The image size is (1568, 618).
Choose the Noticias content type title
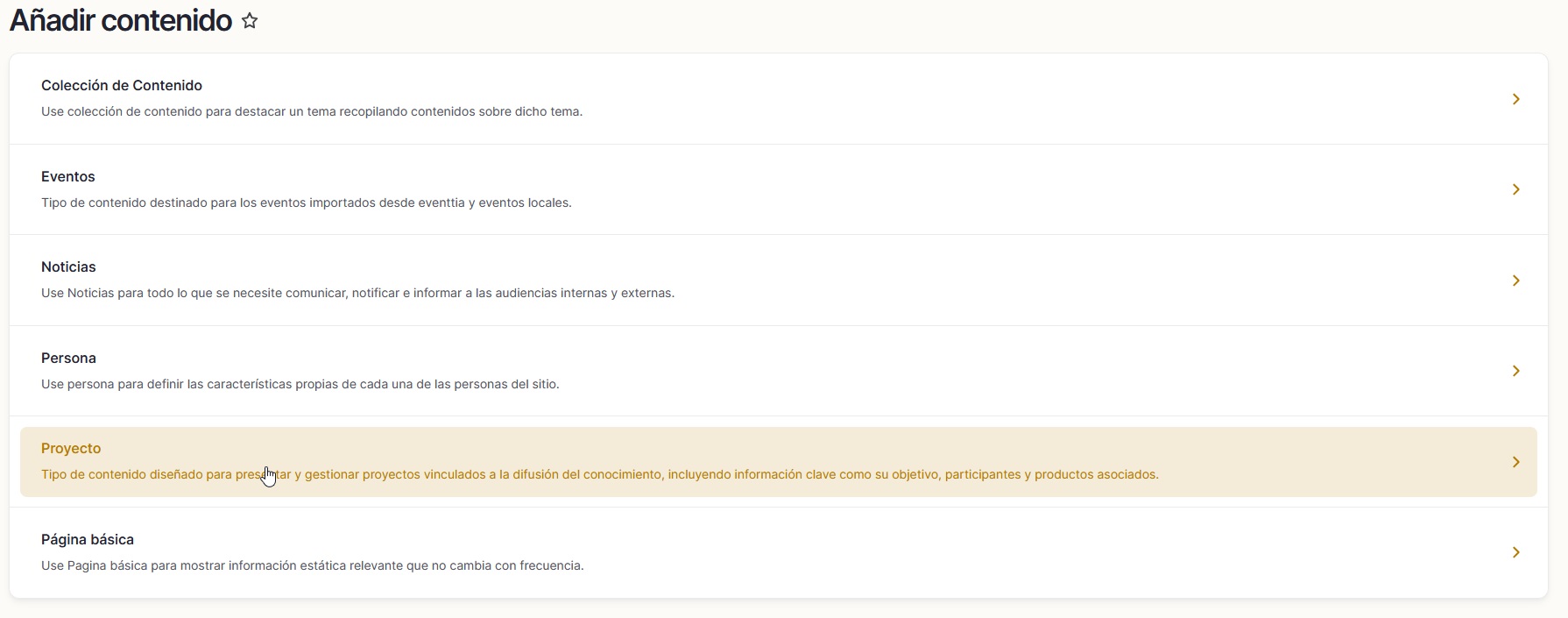68,266
